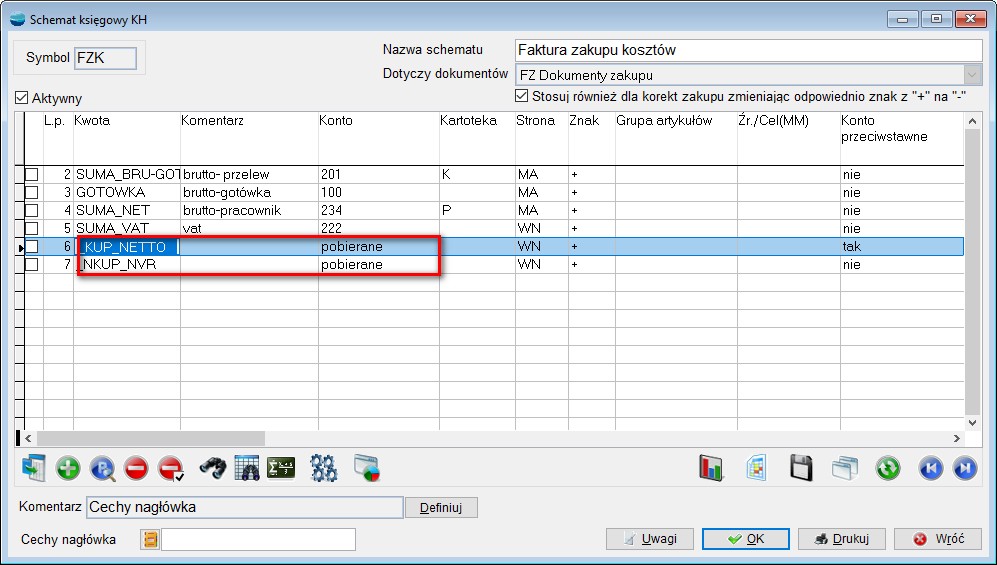
Task: Click into the Nazwa schematu text field
Action: click(x=747, y=50)
